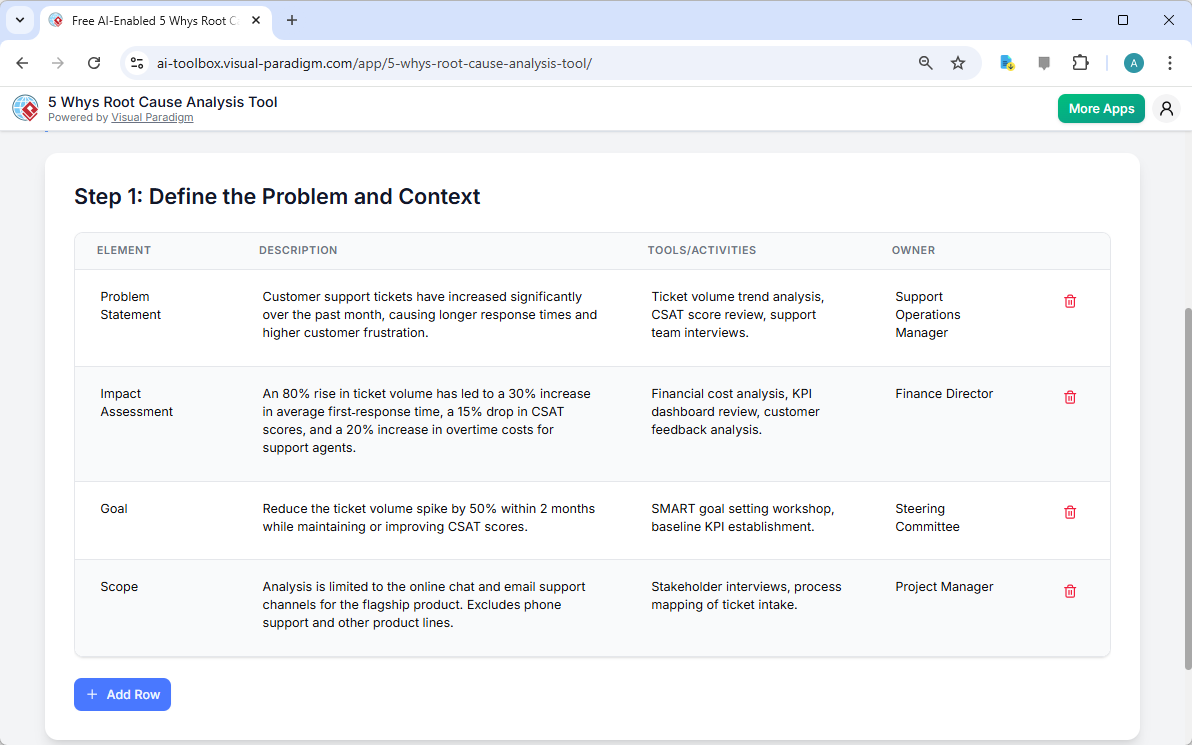1192x745 pixels.
Task: Remove the Goal row via its delete icon
Action: click(x=1069, y=512)
